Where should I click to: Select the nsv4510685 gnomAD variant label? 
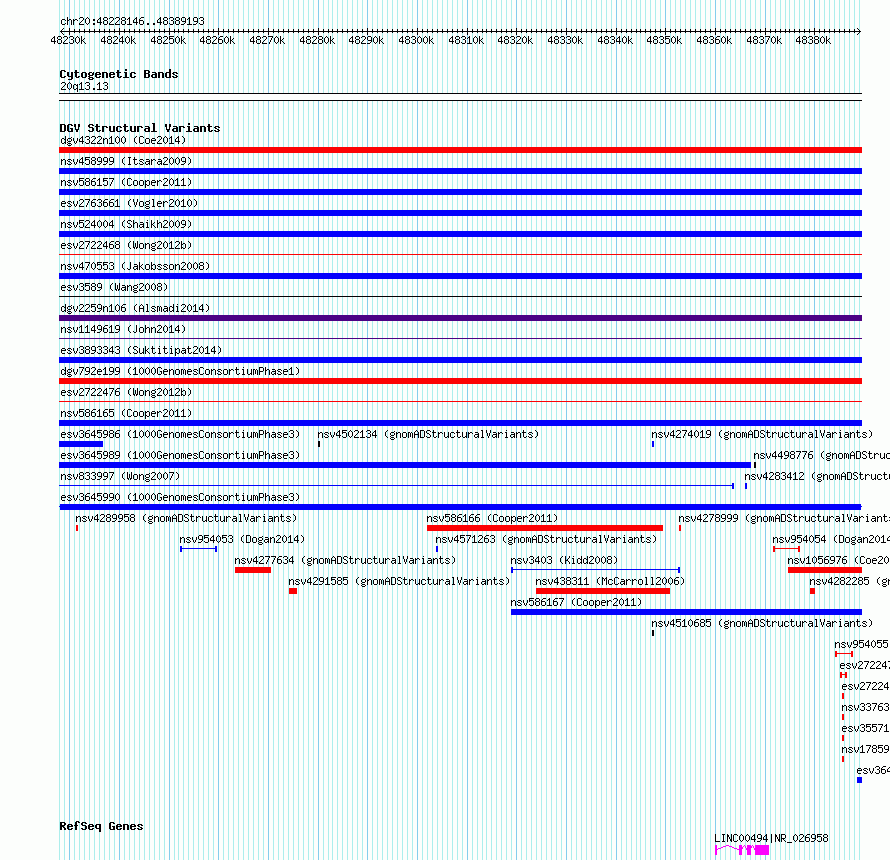[762, 623]
